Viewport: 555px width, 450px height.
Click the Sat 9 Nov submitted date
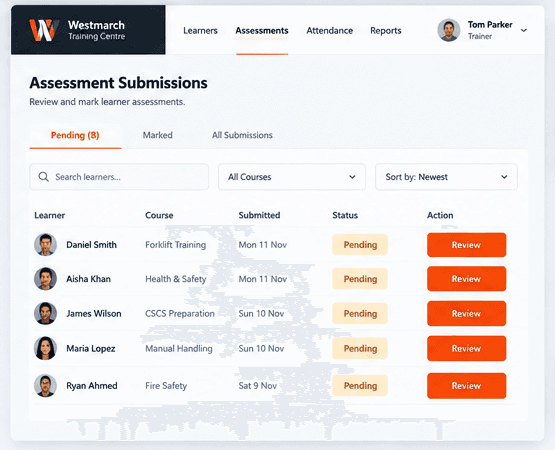pyautogui.click(x=258, y=386)
